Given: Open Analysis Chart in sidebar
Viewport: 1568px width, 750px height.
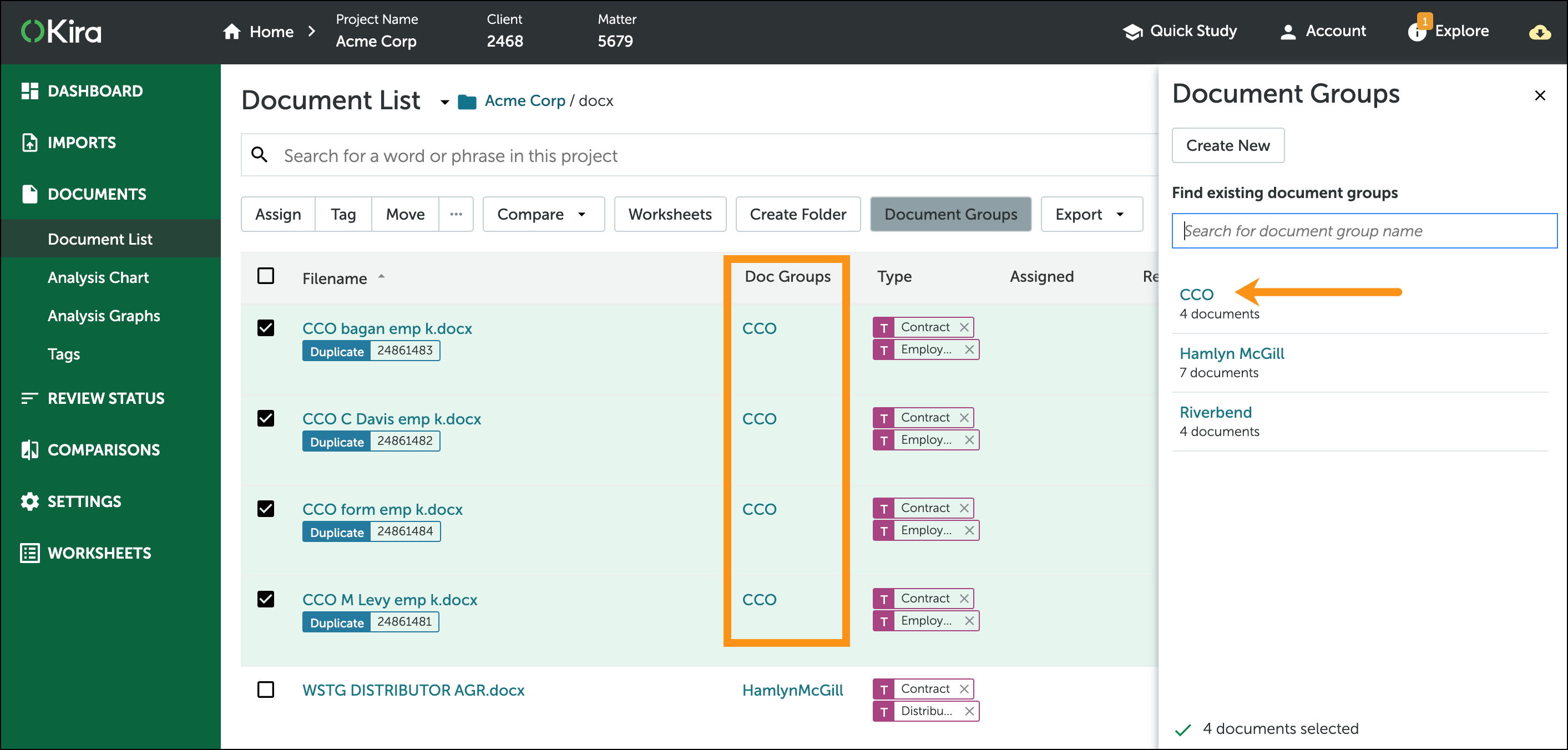Looking at the screenshot, I should coord(98,277).
